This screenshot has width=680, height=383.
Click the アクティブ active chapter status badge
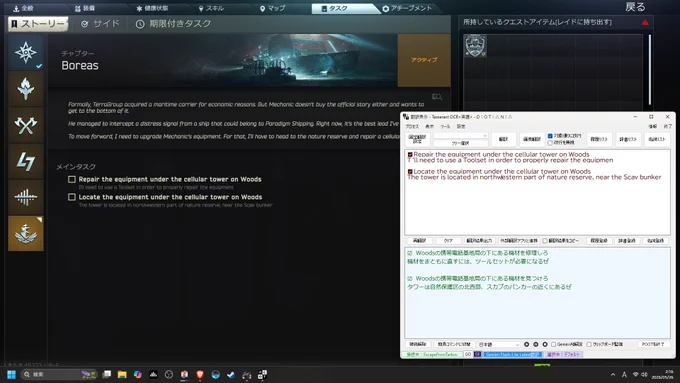(424, 60)
